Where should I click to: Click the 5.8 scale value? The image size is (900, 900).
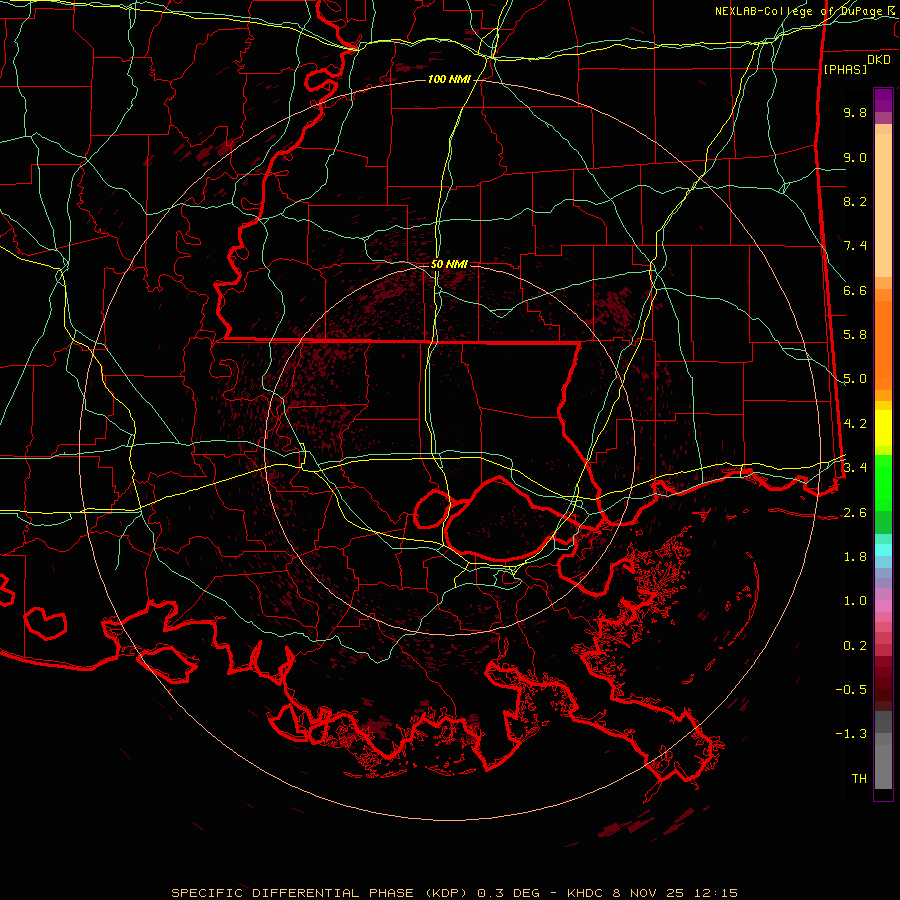855,335
